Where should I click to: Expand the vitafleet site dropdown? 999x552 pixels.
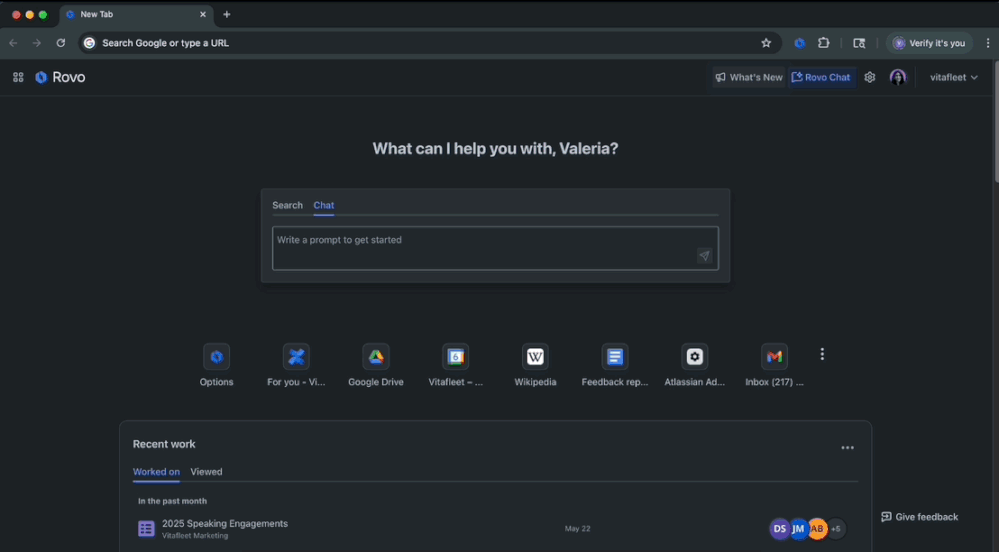click(x=953, y=77)
